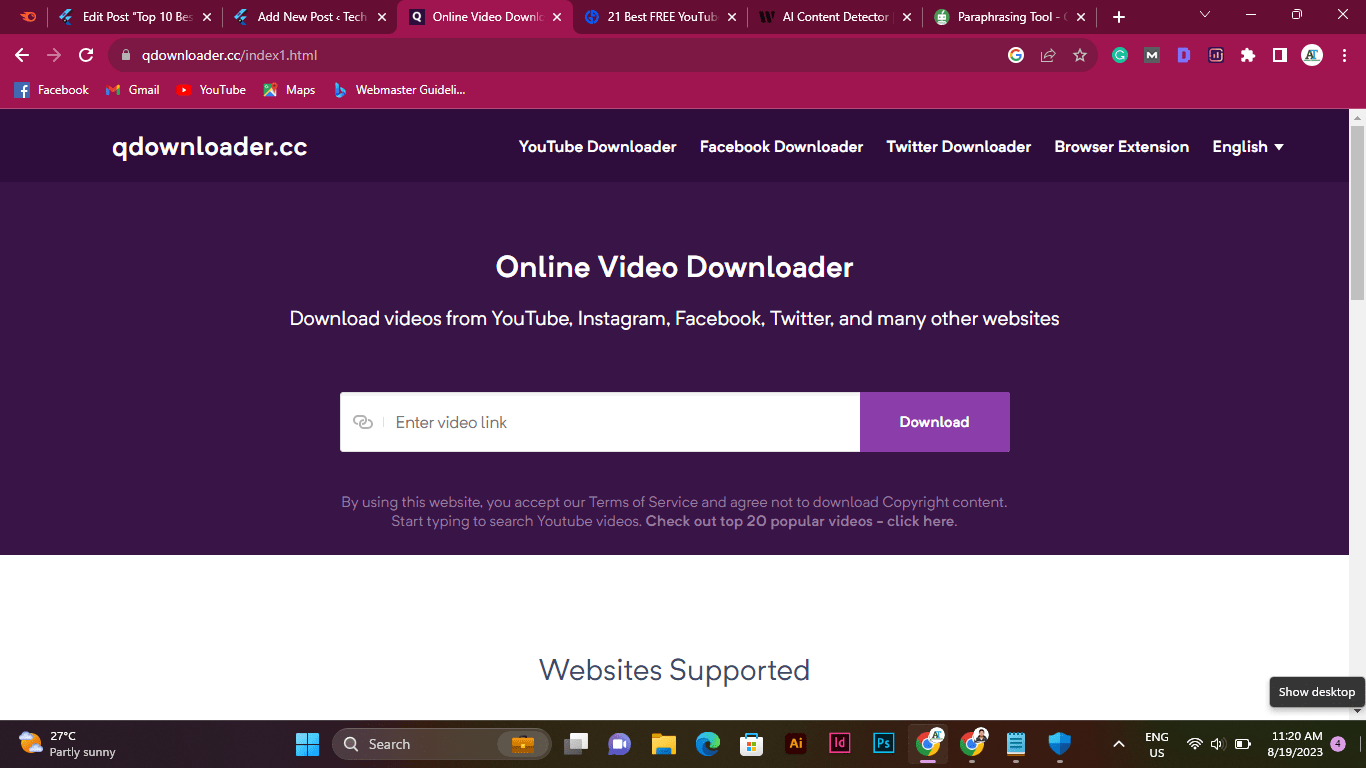This screenshot has height=768, width=1366.
Task: Share this page using the share icon
Action: tap(1048, 56)
